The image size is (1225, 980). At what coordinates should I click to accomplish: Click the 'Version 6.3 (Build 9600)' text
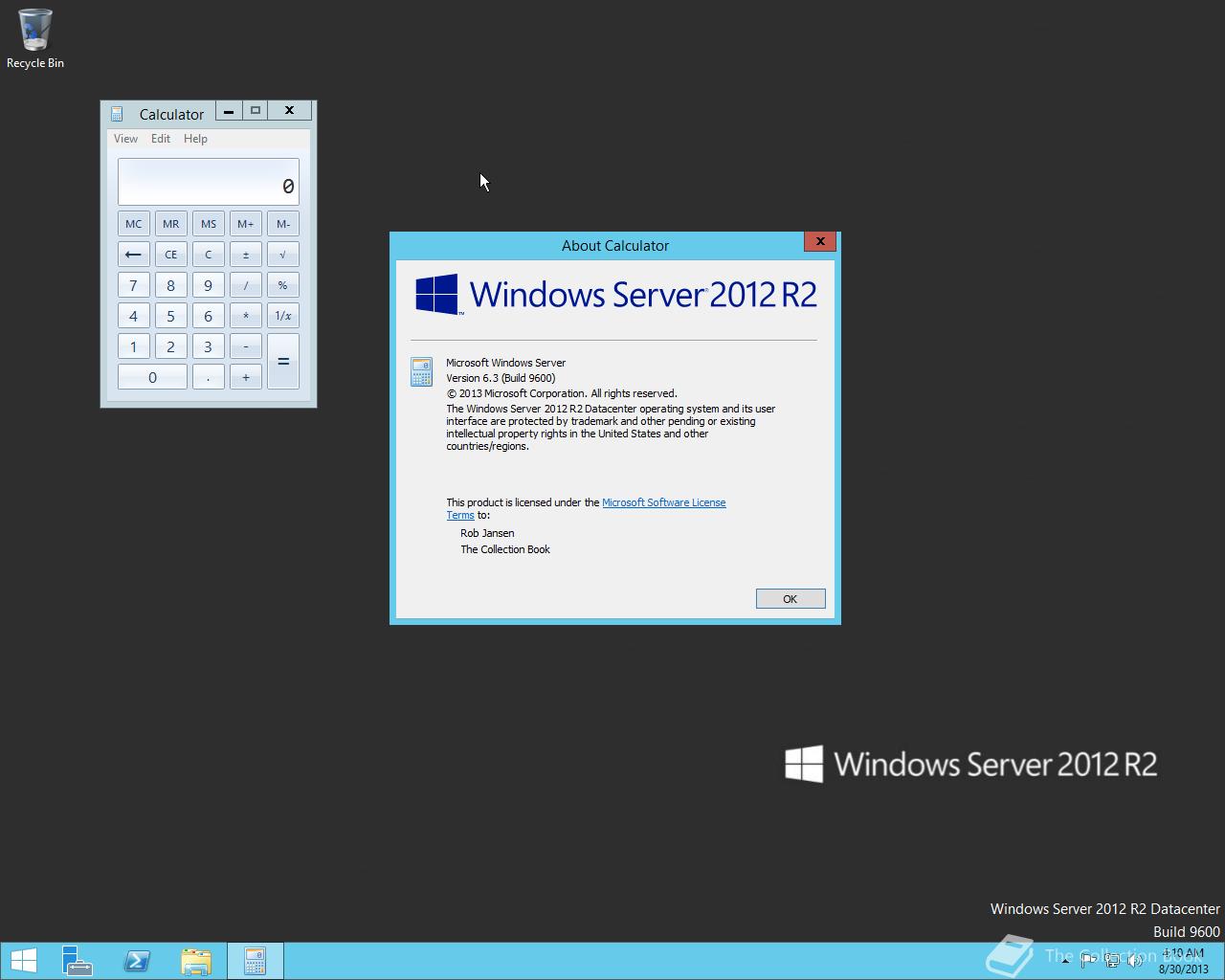(501, 378)
